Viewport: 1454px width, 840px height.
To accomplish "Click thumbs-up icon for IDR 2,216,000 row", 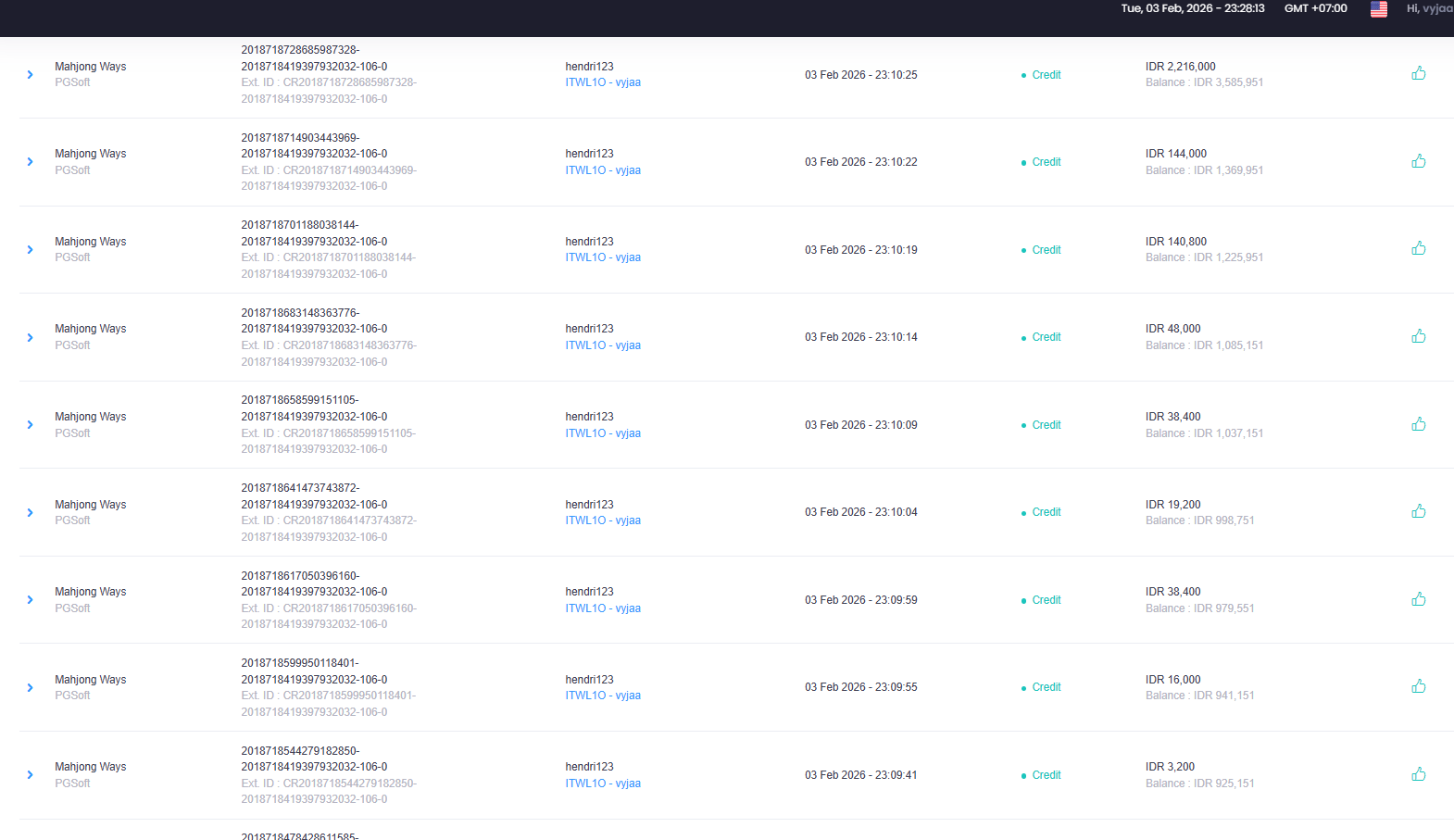I will pos(1418,73).
